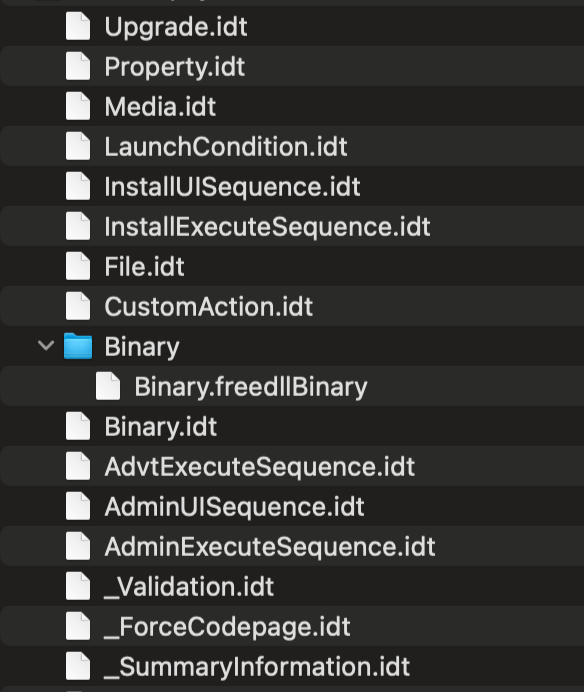
Task: Click the Binary.freedllBinary file icon
Action: click(108, 386)
